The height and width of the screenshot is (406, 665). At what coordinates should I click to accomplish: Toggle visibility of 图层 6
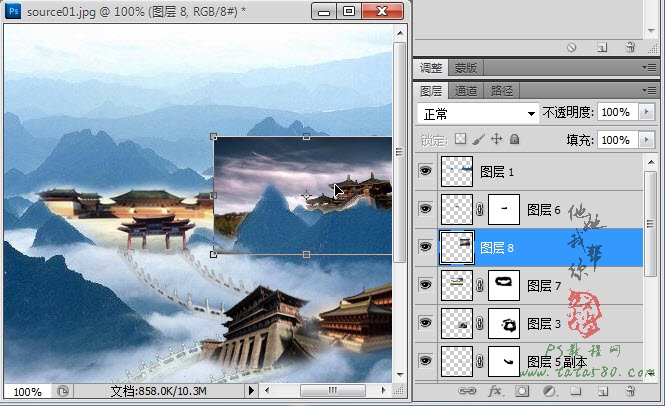pyautogui.click(x=425, y=209)
